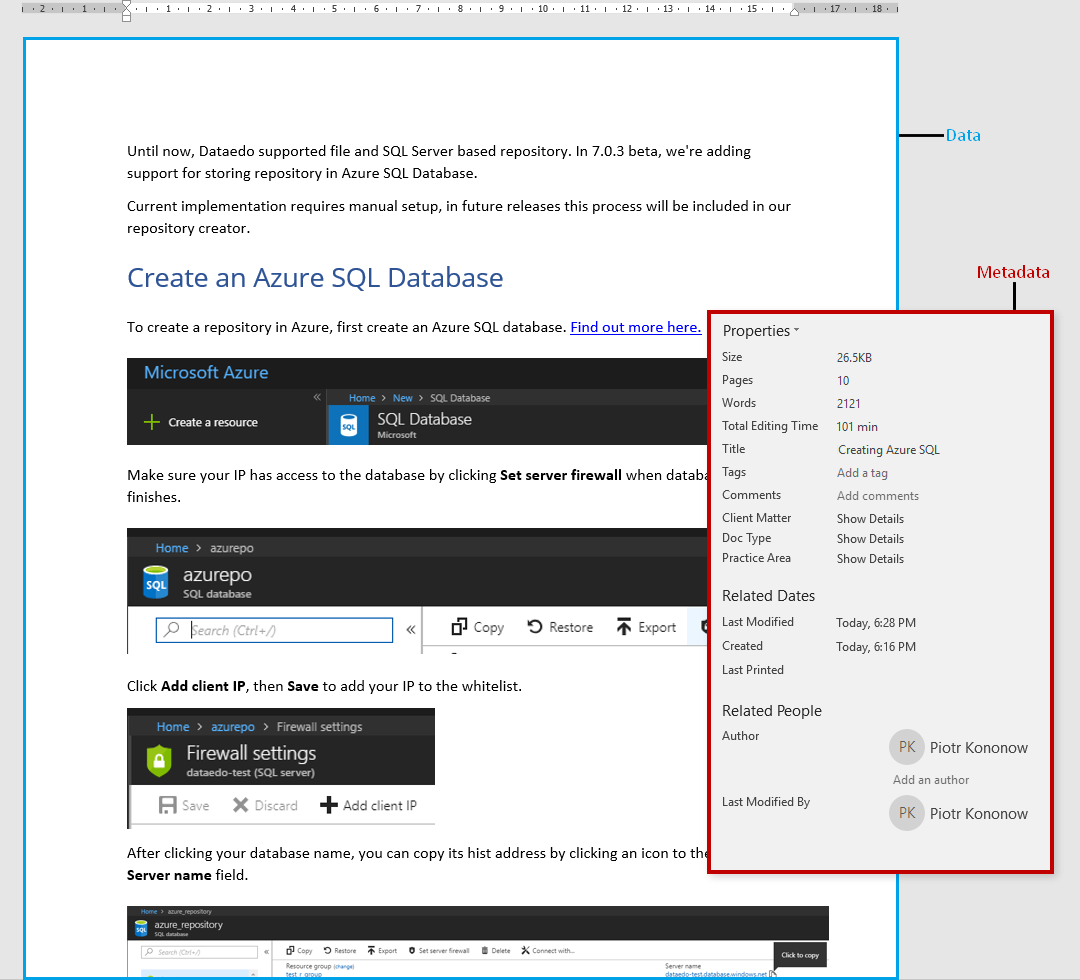Click the Add a tag field
This screenshot has height=980, width=1080.
coord(862,473)
